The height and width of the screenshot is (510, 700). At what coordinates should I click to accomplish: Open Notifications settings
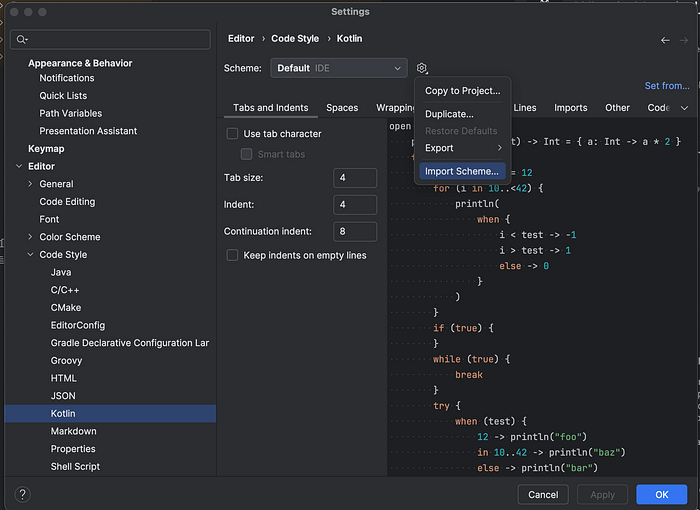[x=67, y=78]
